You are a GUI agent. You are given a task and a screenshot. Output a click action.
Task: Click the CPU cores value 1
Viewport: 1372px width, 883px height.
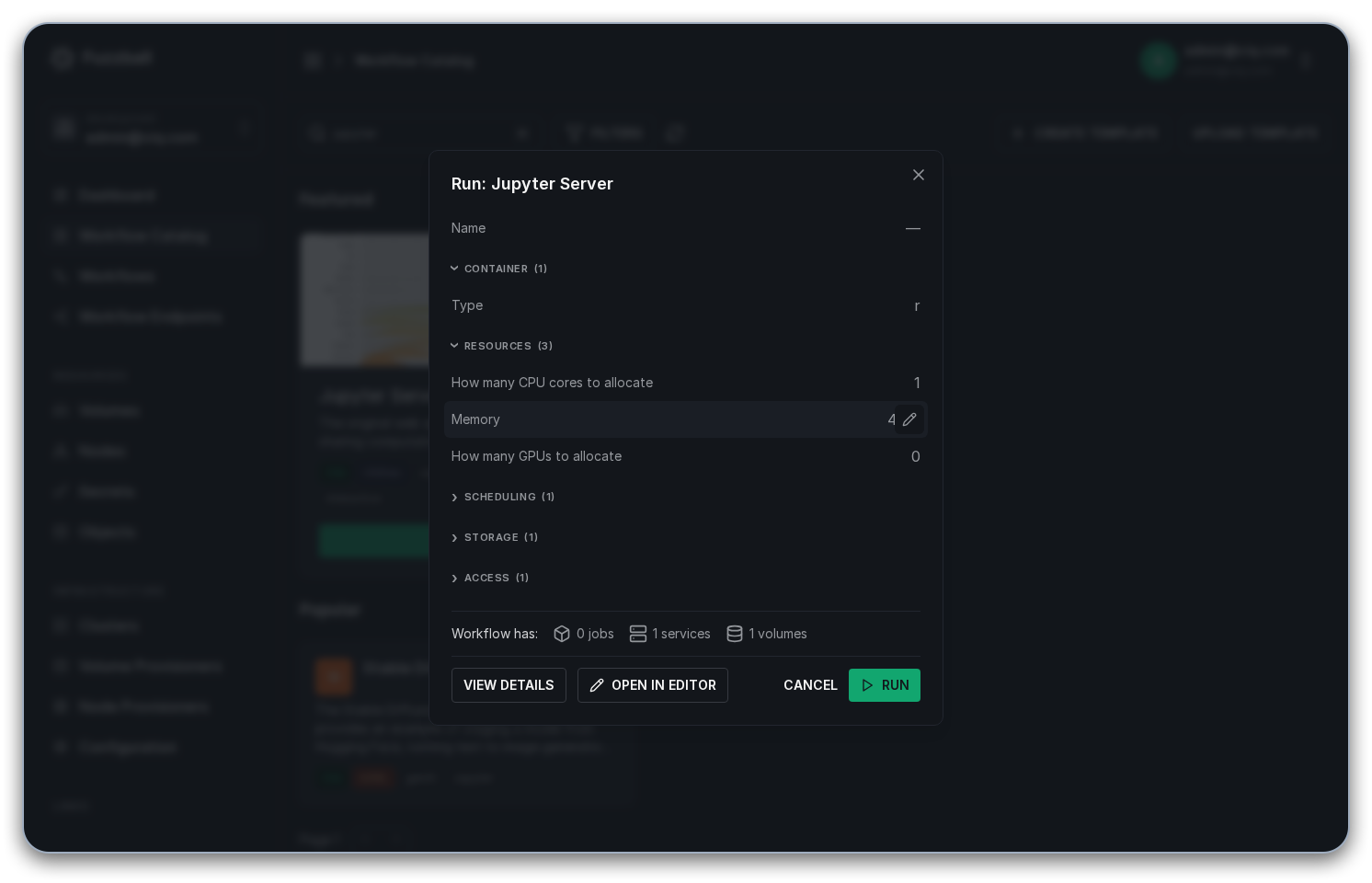pos(917,383)
